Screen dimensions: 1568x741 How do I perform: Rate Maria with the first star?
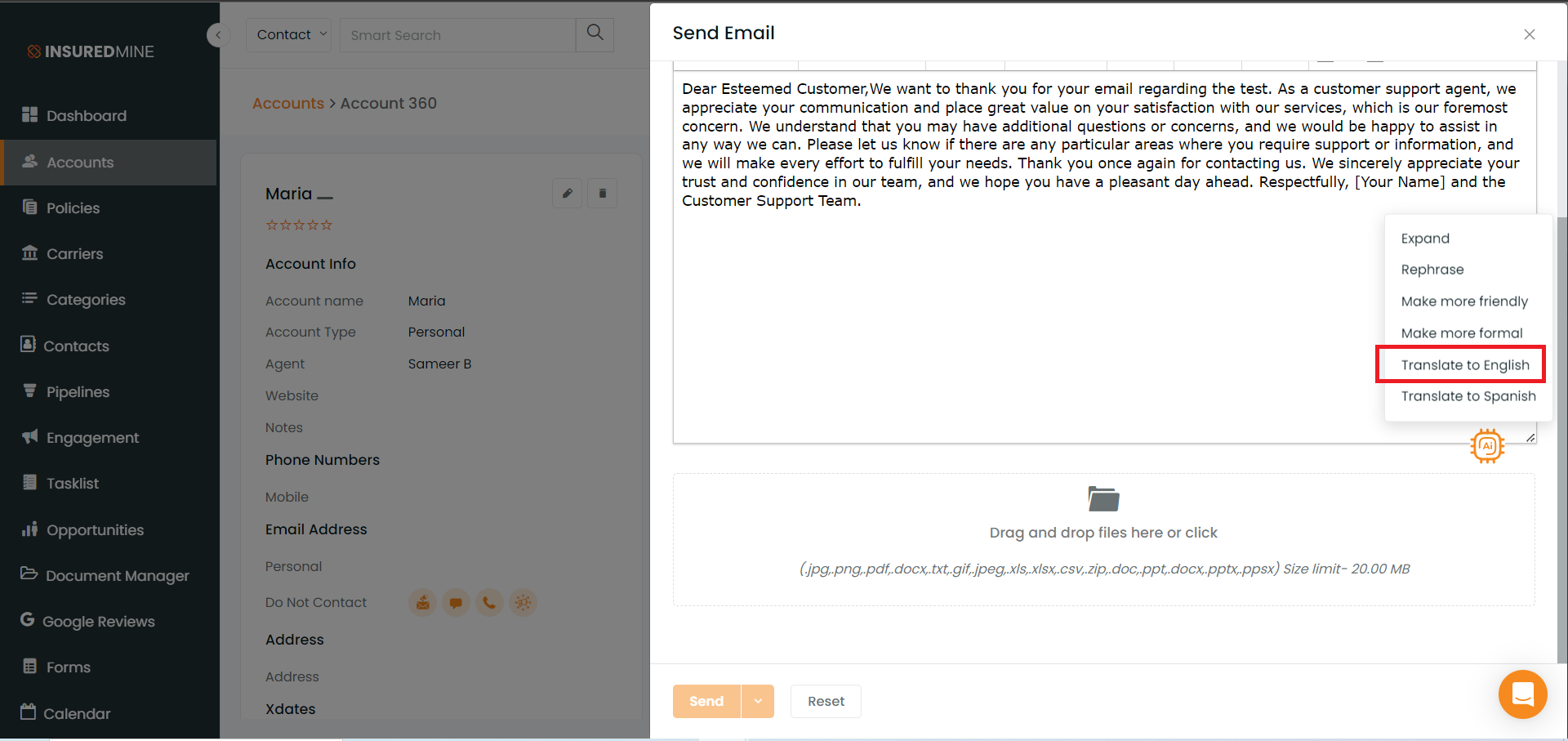point(272,225)
